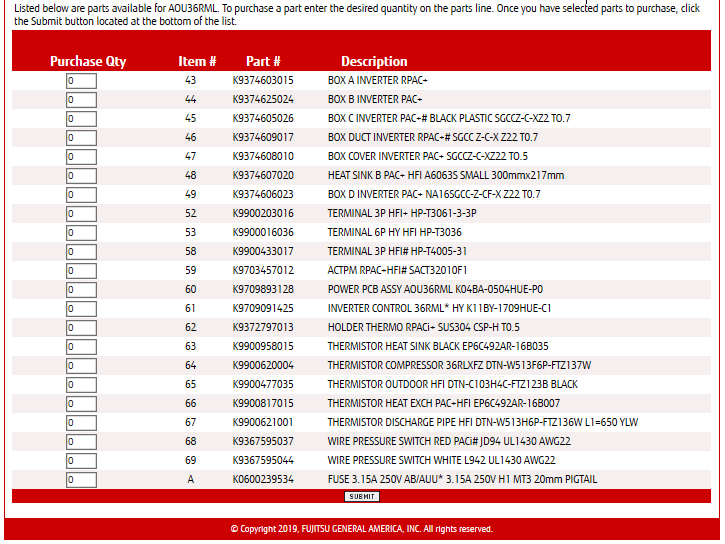This screenshot has height=544, width=725.
Task: Click the Submit button below the parts list
Action: tap(362, 496)
